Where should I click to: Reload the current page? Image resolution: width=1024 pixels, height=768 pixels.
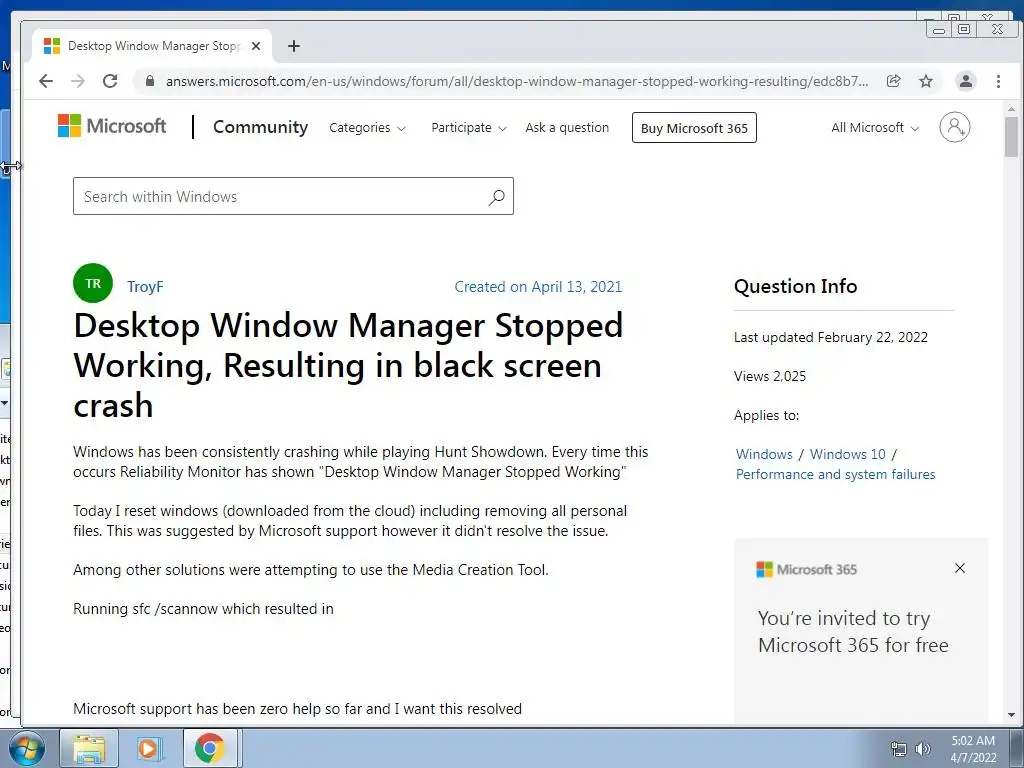[x=110, y=81]
